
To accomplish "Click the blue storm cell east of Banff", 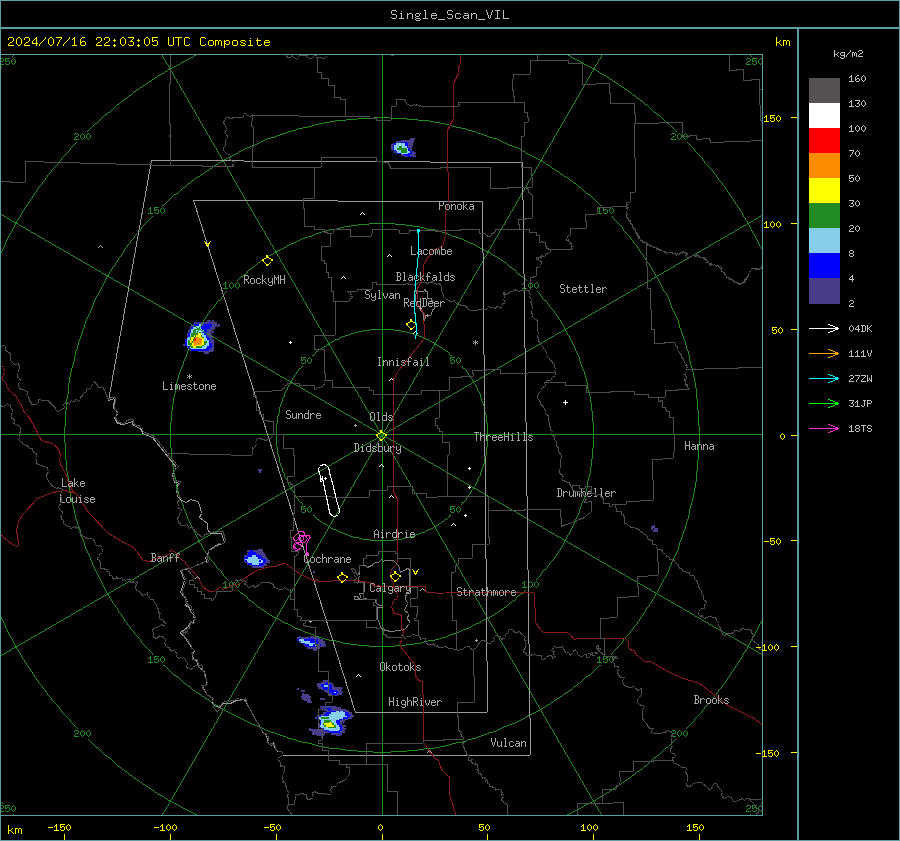I will click(256, 558).
